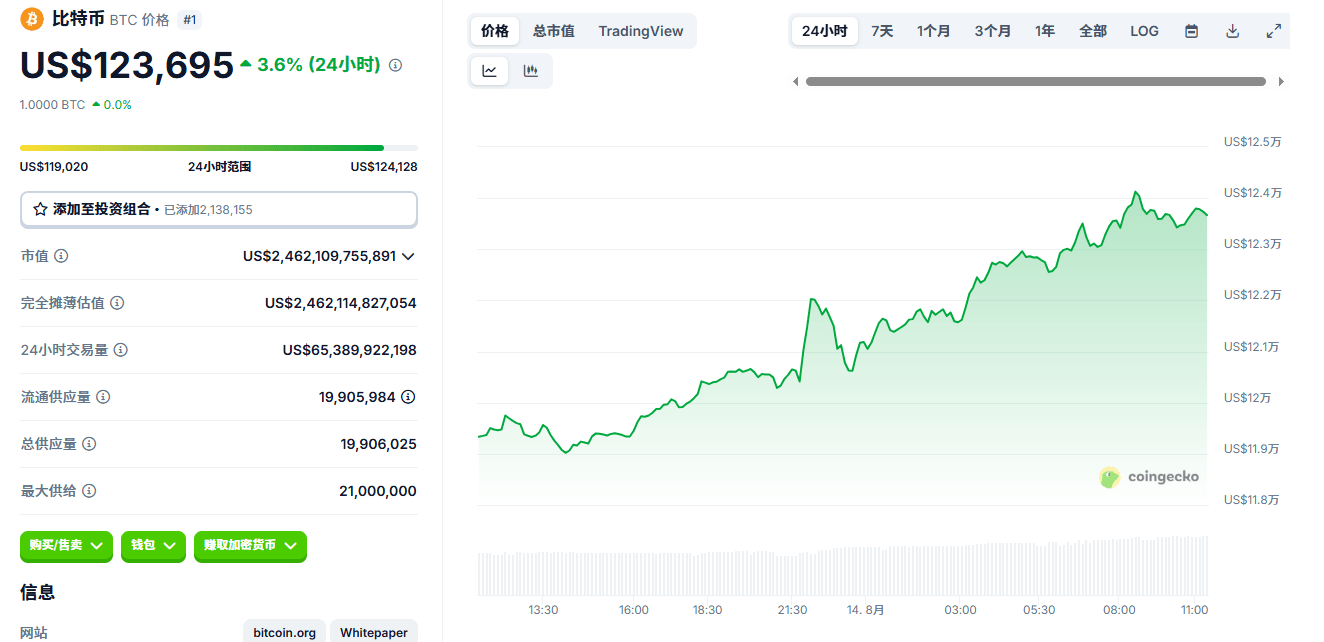1324x642 pixels.
Task: Download the chart data
Action: tap(1233, 31)
